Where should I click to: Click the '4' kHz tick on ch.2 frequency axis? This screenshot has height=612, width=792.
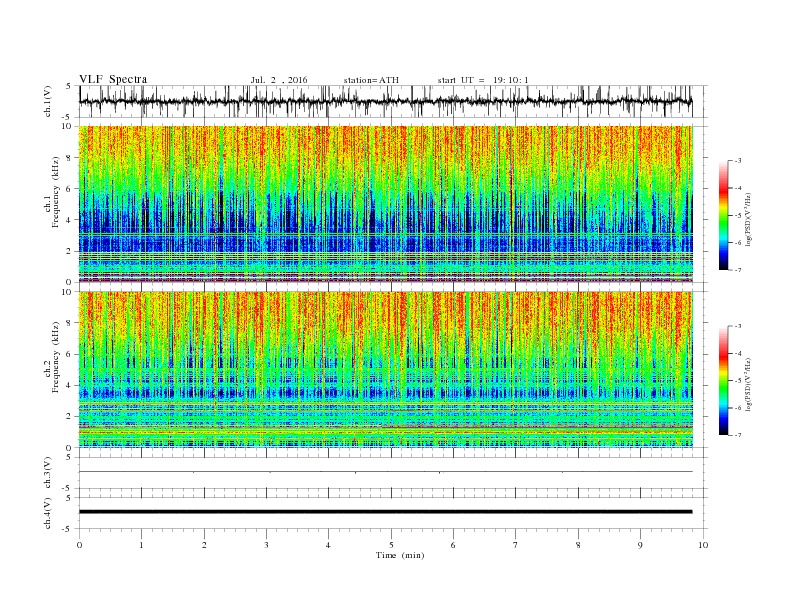pos(70,385)
